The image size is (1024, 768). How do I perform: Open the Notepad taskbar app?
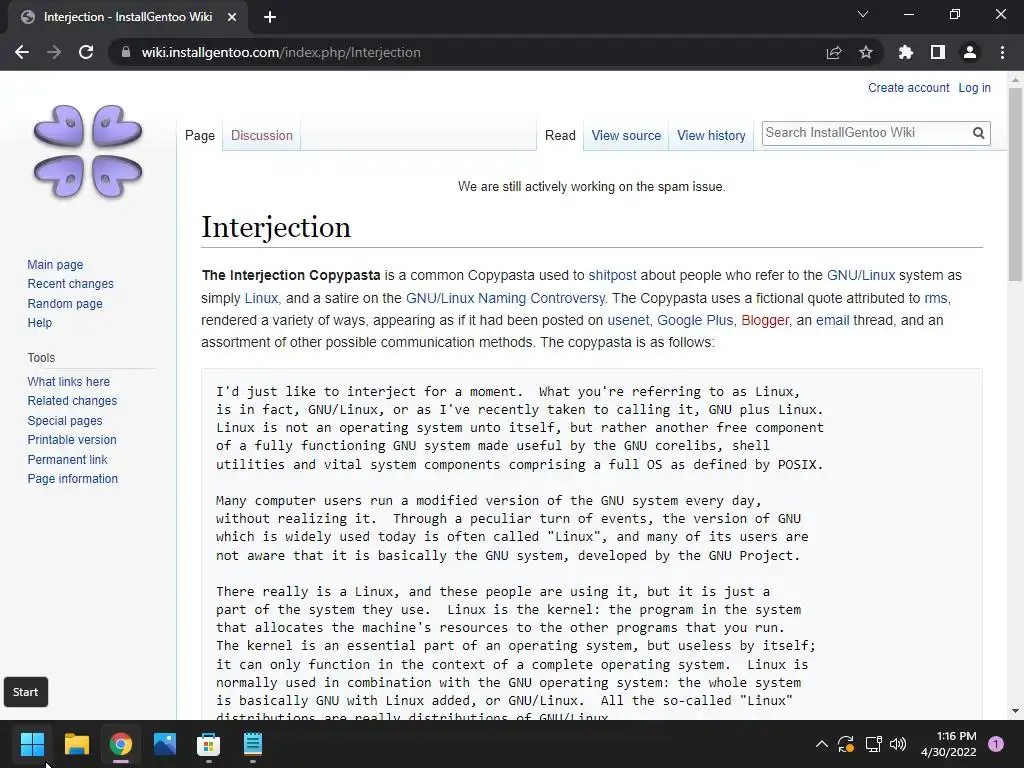click(253, 744)
